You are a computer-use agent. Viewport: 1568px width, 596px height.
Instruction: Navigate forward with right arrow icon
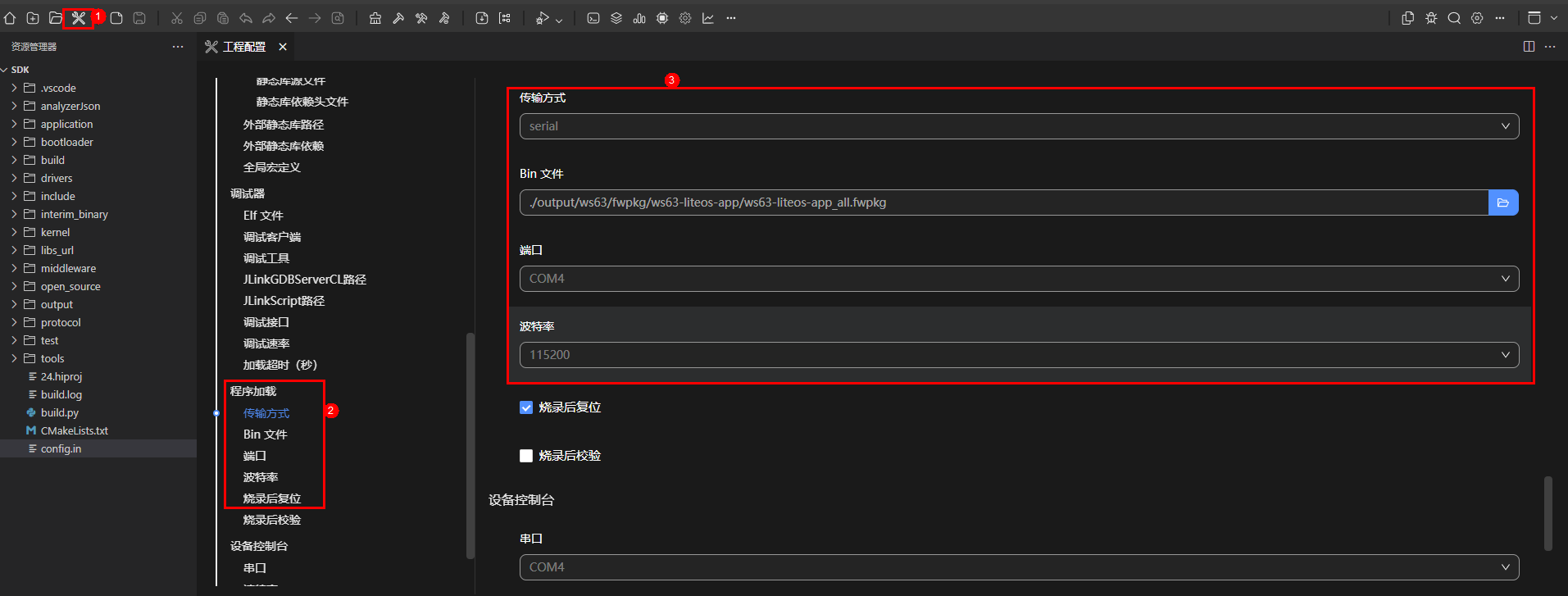pos(314,18)
